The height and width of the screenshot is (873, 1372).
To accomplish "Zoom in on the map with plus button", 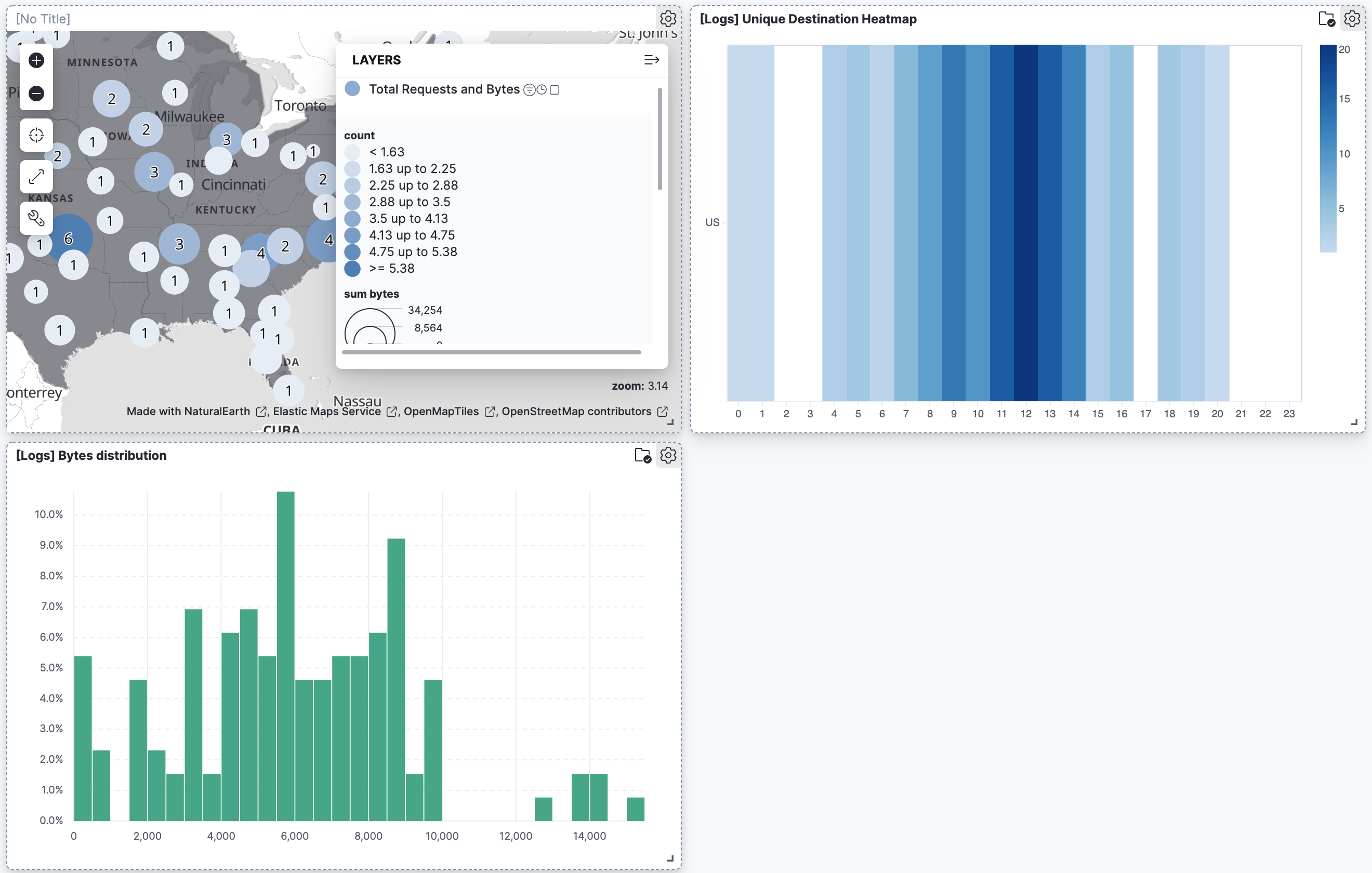I will [36, 60].
